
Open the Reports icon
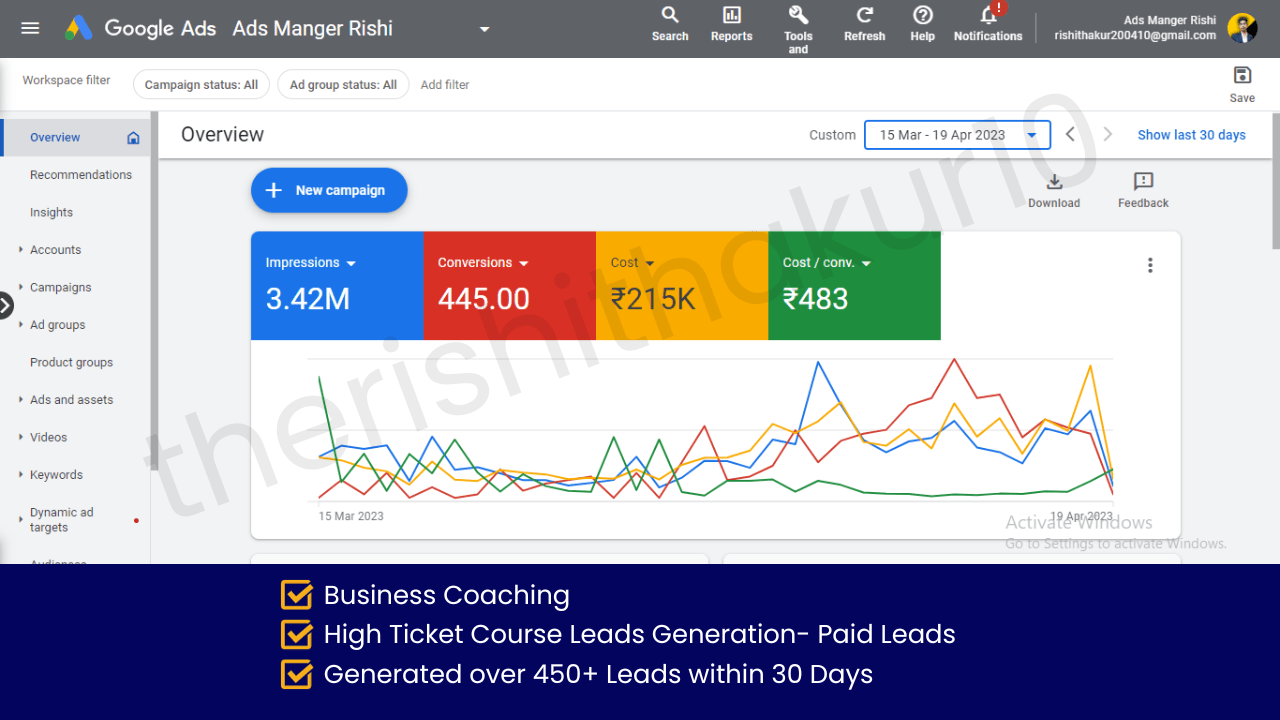(x=731, y=15)
